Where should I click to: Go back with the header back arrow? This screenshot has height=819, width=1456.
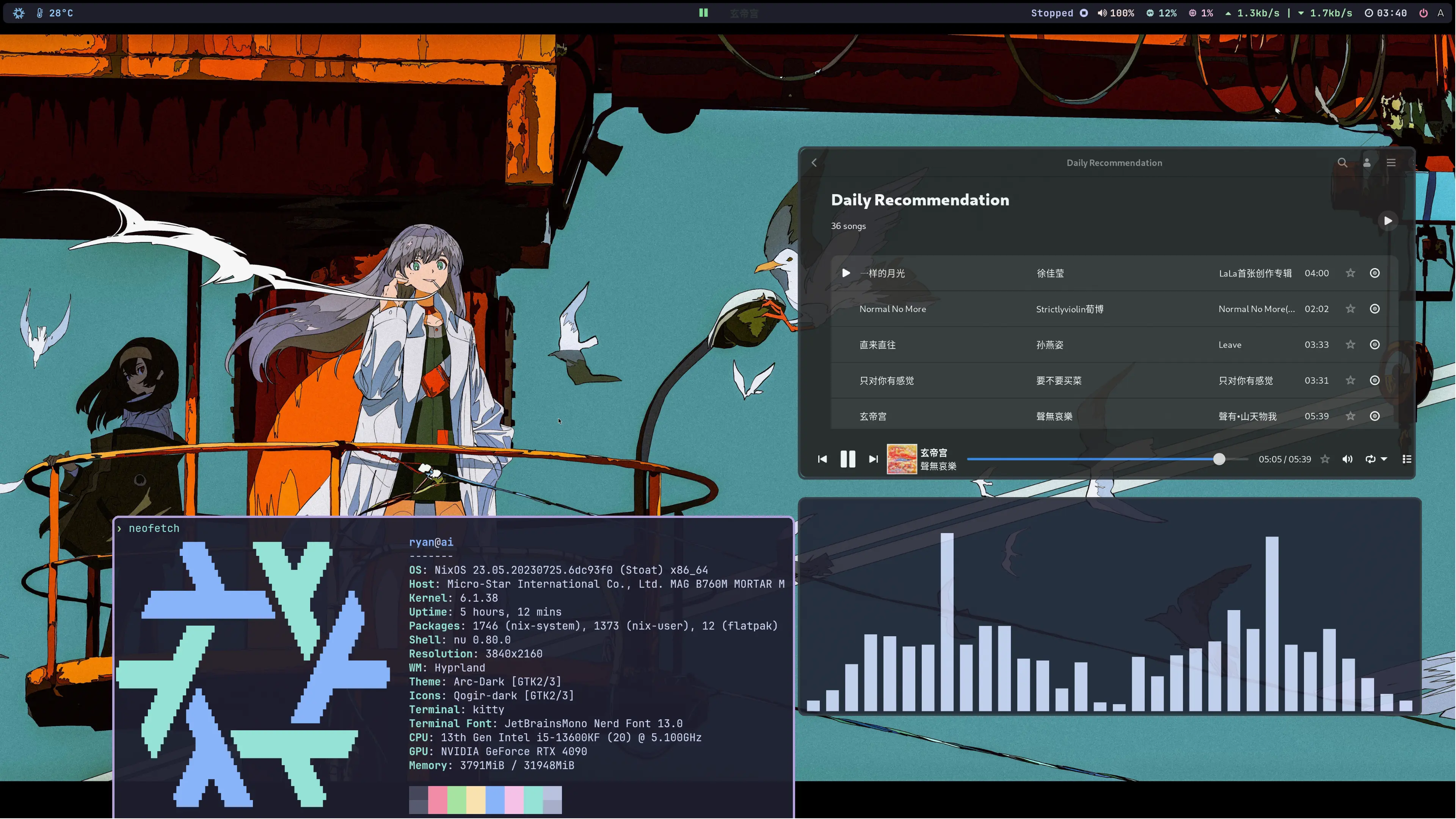(x=814, y=163)
